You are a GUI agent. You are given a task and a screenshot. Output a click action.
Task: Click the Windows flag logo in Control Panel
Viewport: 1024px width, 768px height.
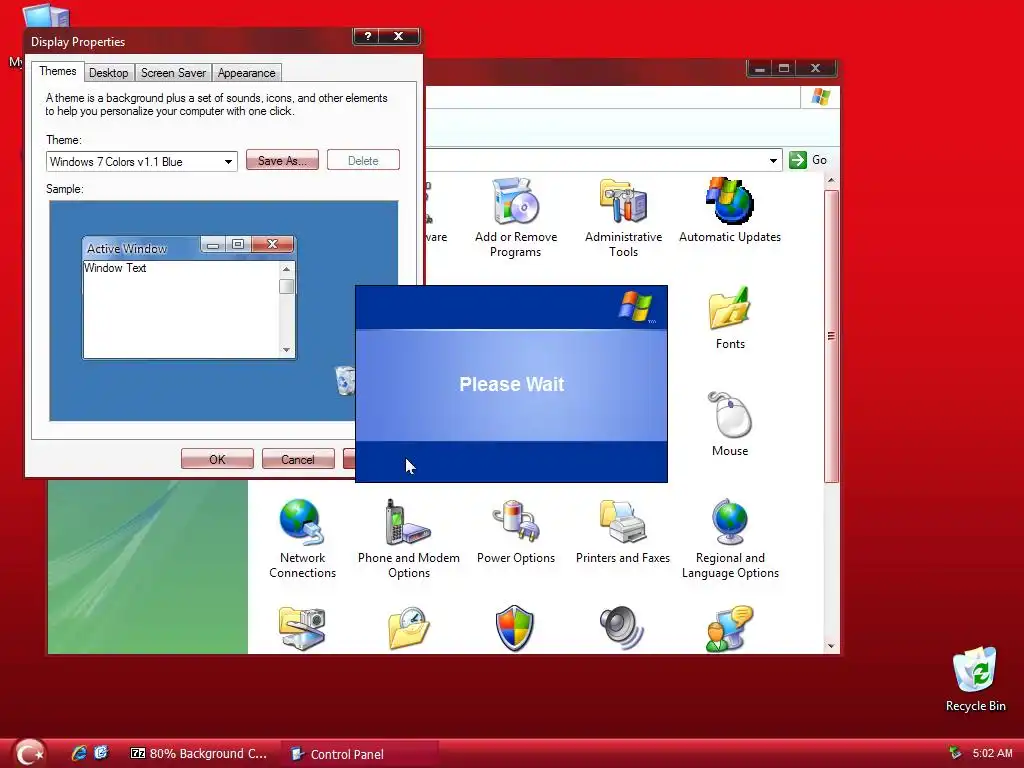[820, 97]
